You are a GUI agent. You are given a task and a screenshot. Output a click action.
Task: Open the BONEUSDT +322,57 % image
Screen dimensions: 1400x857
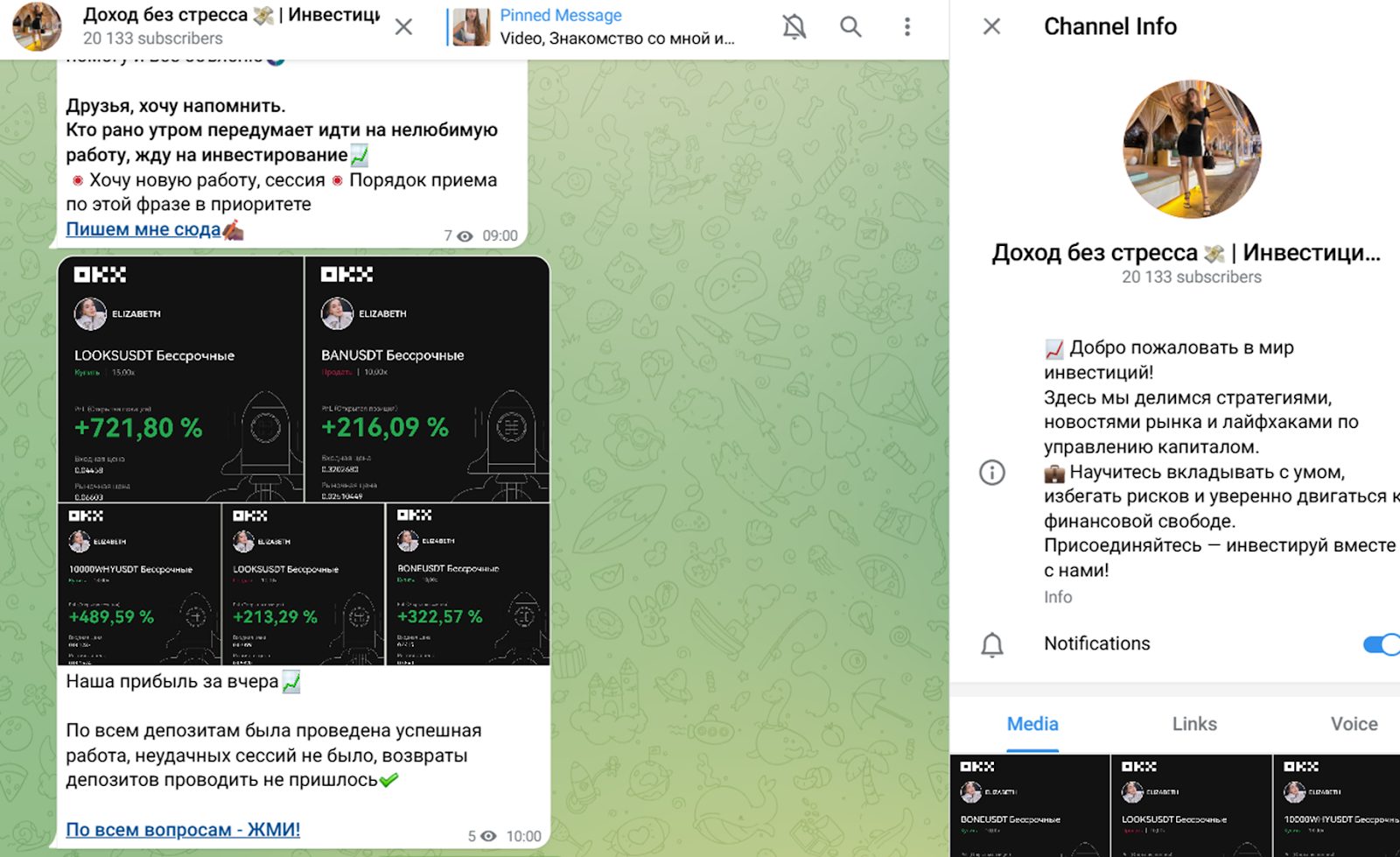pyautogui.click(x=467, y=584)
